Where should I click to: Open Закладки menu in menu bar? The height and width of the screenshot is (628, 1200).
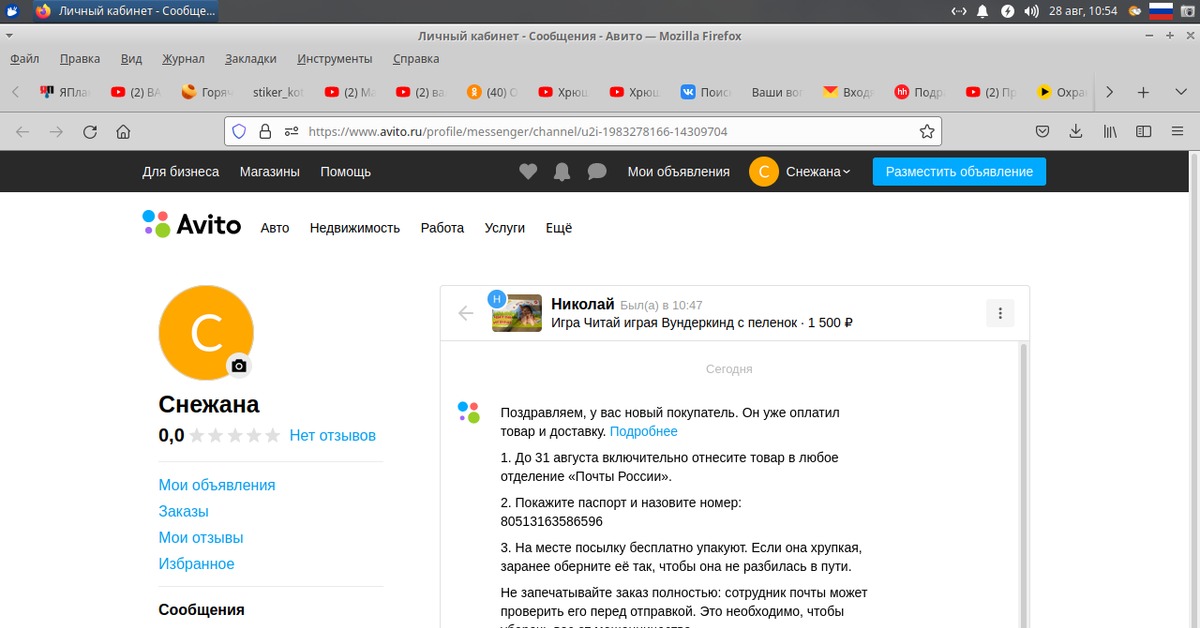pos(250,59)
